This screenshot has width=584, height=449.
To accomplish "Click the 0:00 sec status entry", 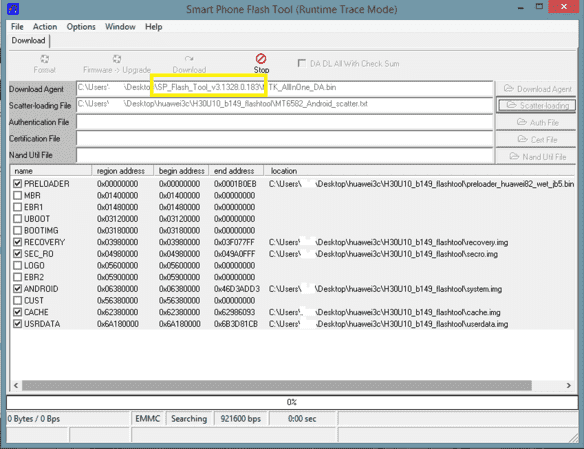I will click(x=302, y=418).
